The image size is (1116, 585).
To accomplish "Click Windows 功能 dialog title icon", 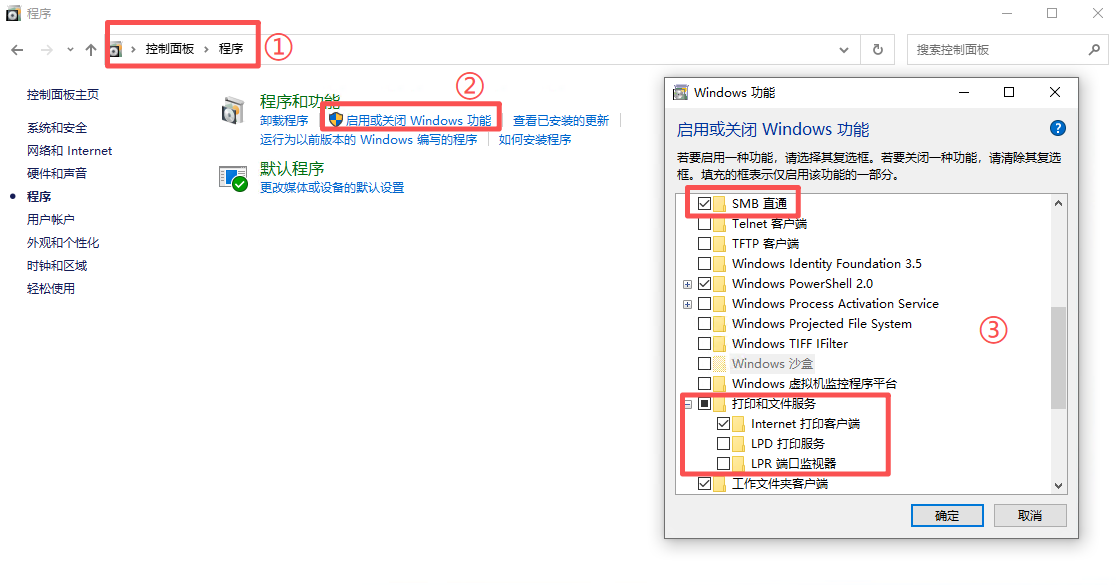I will pos(681,93).
